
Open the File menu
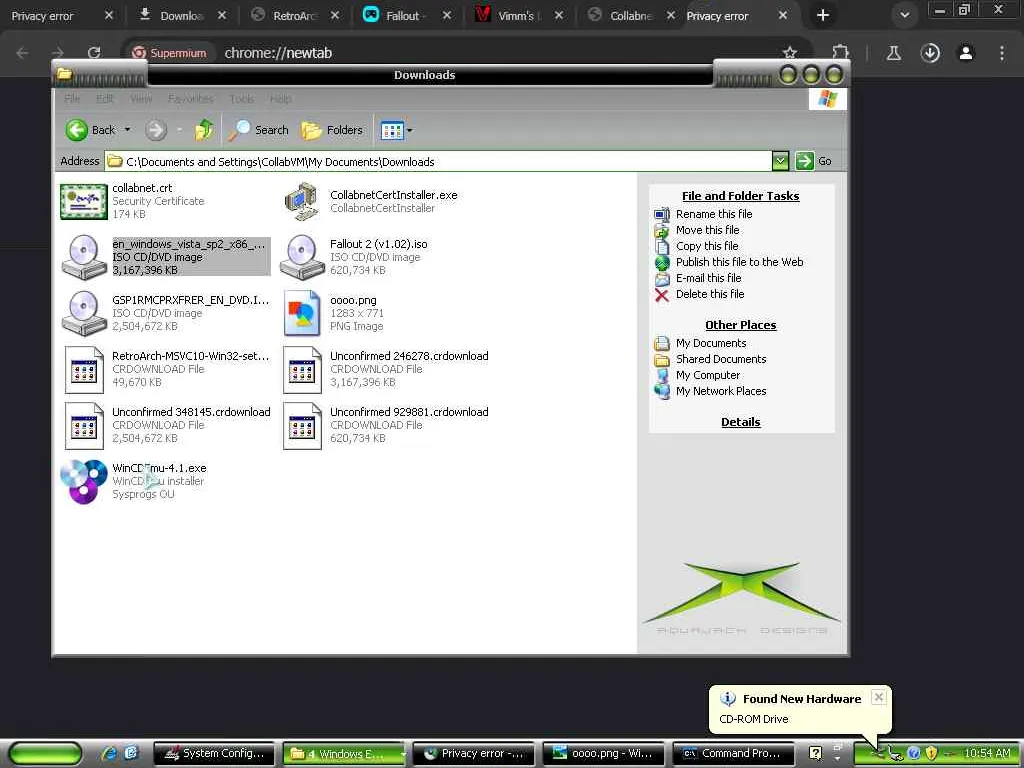tap(72, 99)
